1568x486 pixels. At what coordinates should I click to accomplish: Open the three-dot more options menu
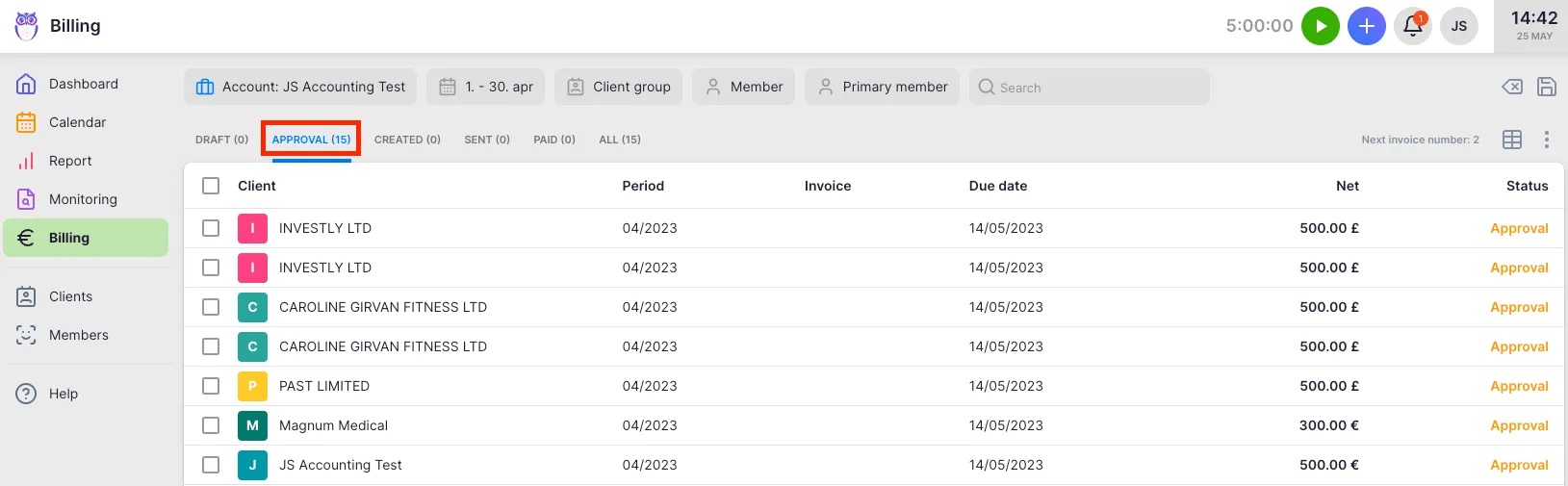(x=1546, y=140)
